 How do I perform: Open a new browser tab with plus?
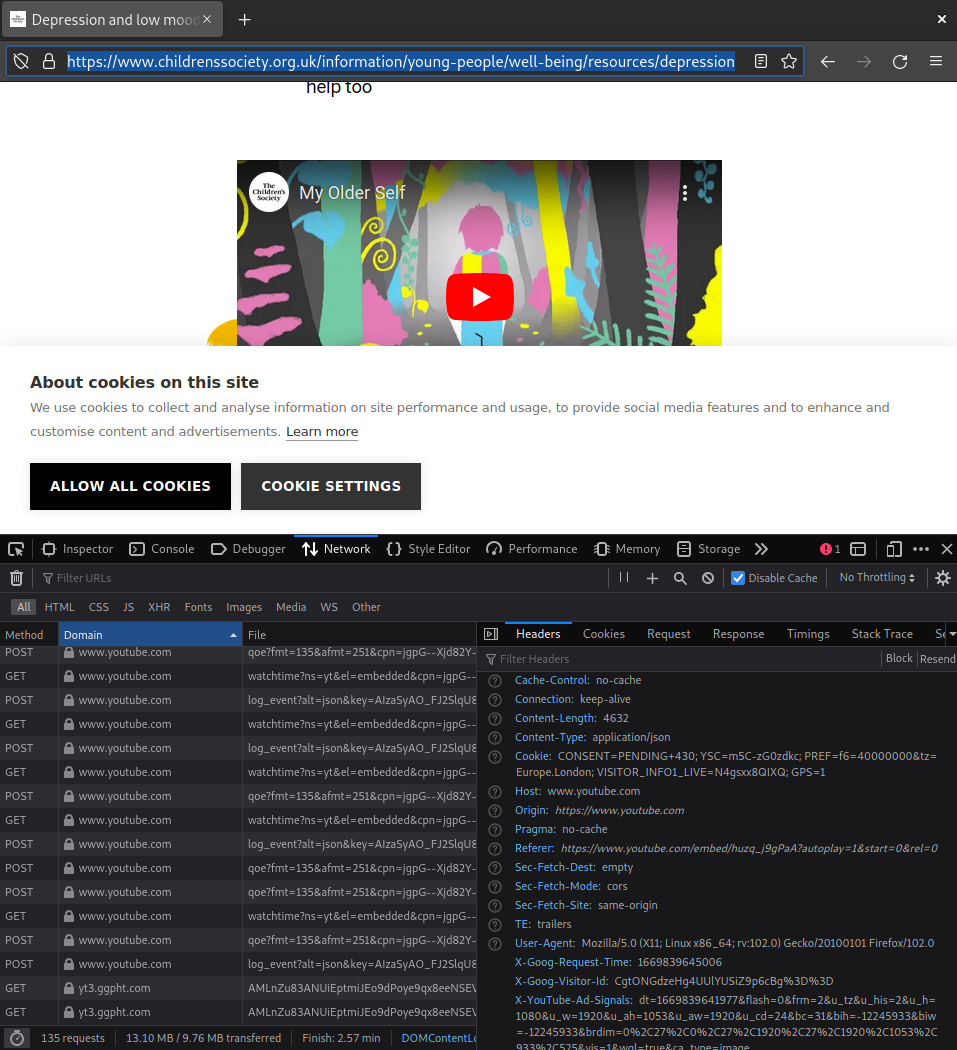pyautogui.click(x=244, y=20)
